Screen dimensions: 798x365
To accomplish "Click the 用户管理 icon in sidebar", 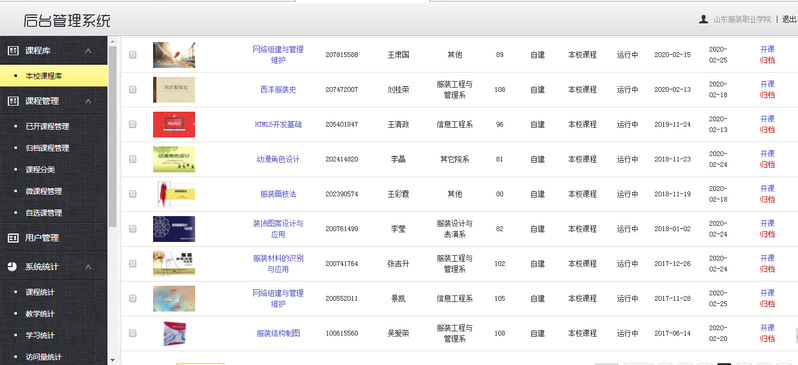I will (x=13, y=238).
